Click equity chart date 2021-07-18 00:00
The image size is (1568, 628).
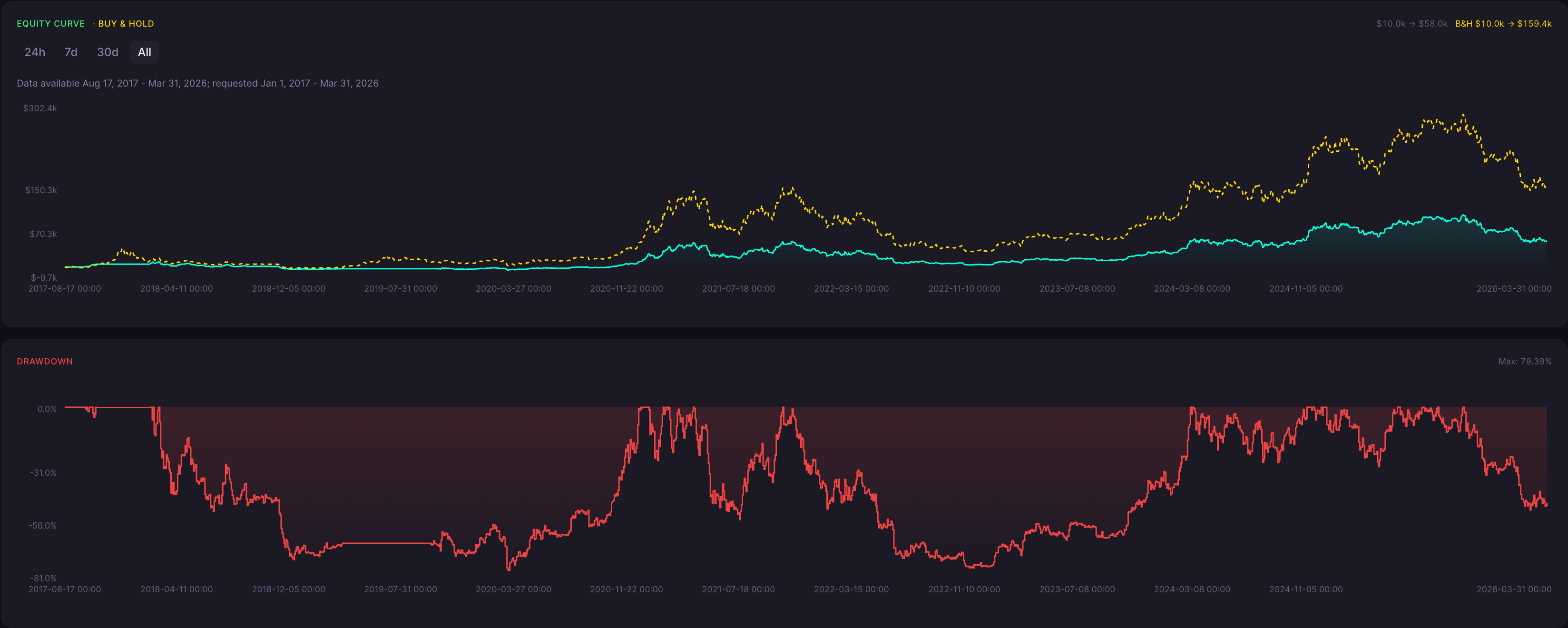[x=738, y=289]
